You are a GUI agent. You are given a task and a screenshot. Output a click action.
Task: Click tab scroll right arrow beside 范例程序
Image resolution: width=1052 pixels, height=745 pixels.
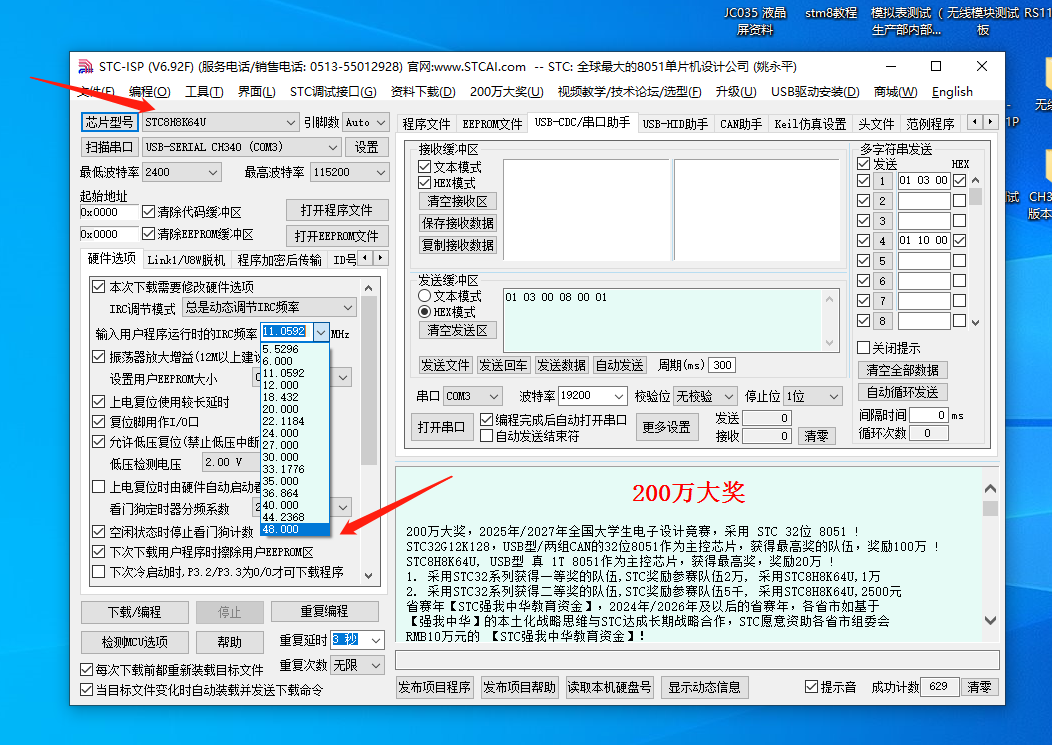point(990,122)
